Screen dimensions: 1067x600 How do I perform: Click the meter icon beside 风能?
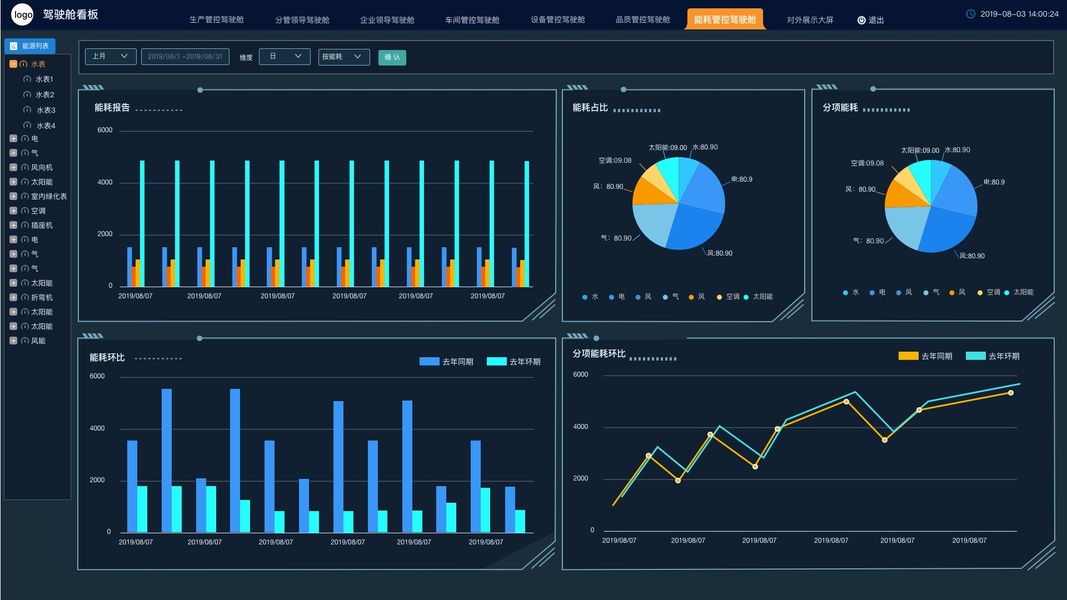[x=24, y=341]
